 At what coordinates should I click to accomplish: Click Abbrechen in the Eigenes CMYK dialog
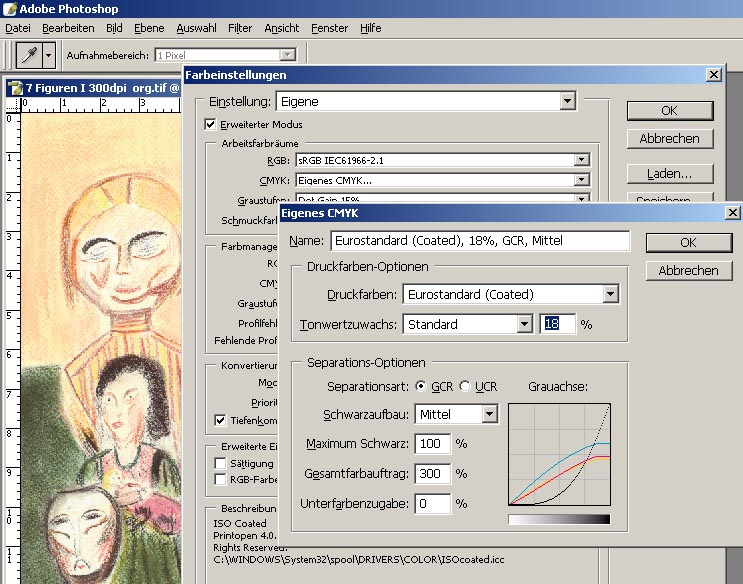pyautogui.click(x=689, y=271)
